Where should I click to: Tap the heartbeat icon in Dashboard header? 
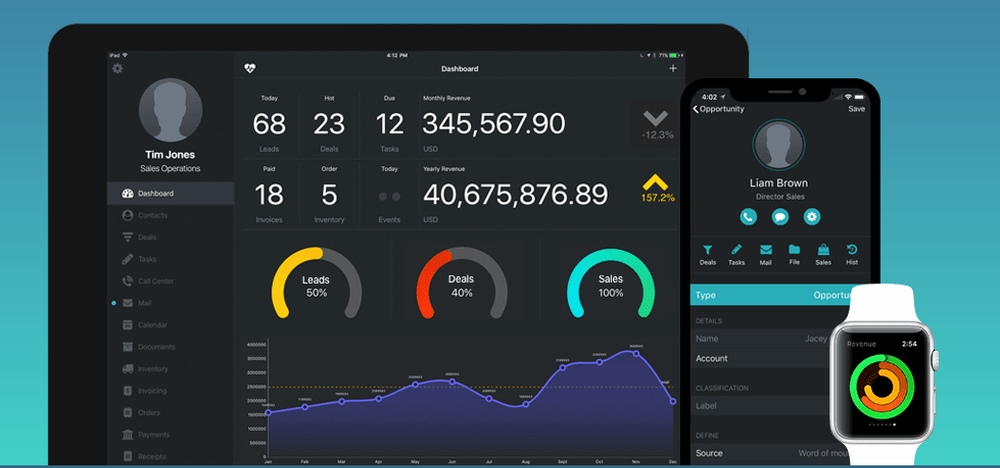(x=249, y=68)
